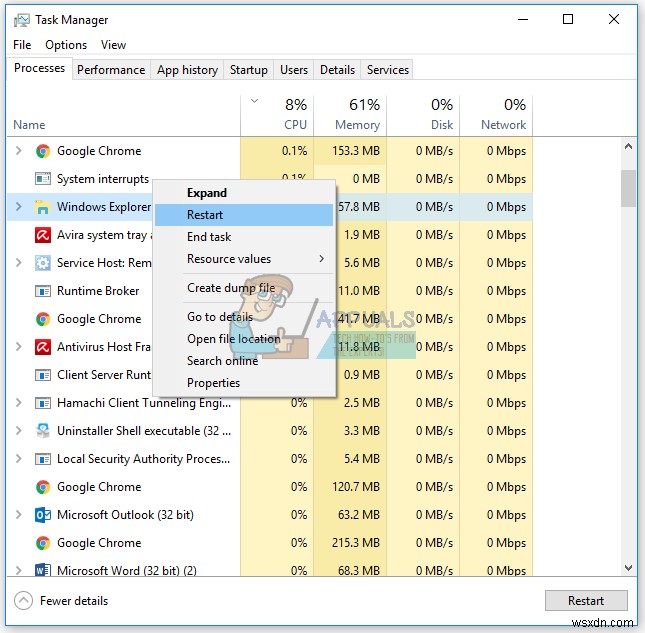Switch to the Services tab

click(387, 70)
